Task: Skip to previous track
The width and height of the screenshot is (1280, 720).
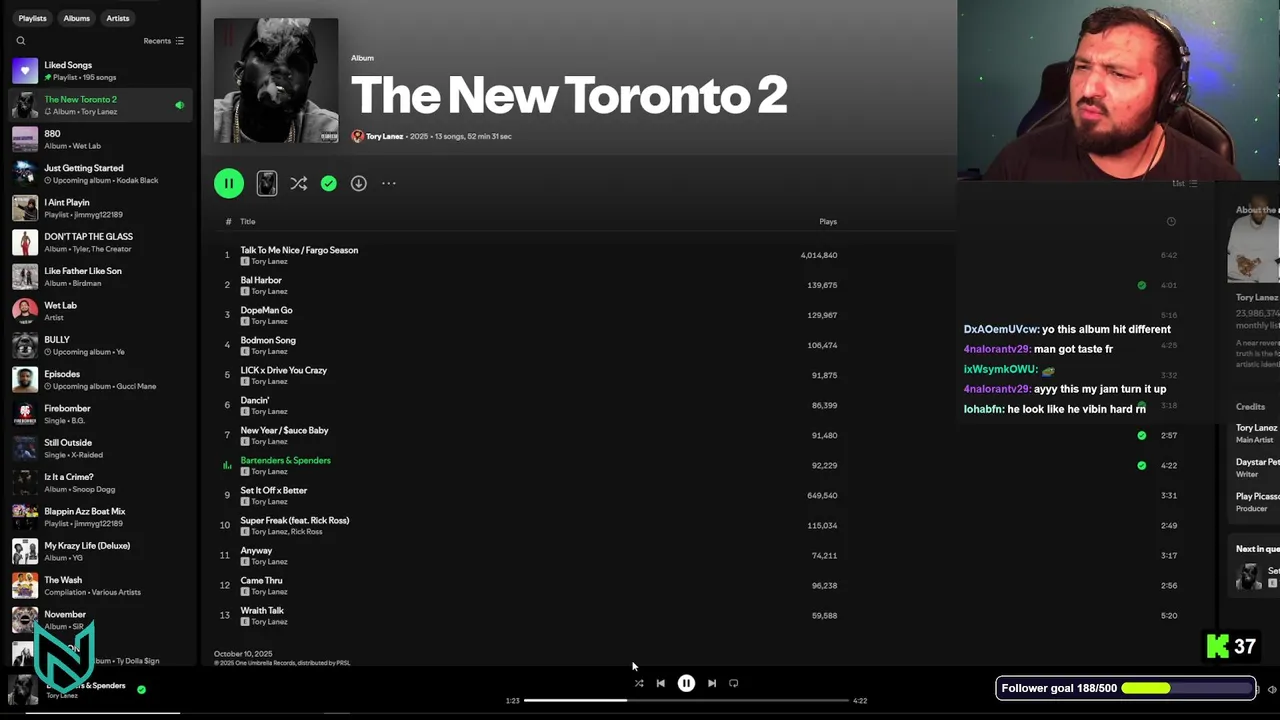Action: click(660, 683)
